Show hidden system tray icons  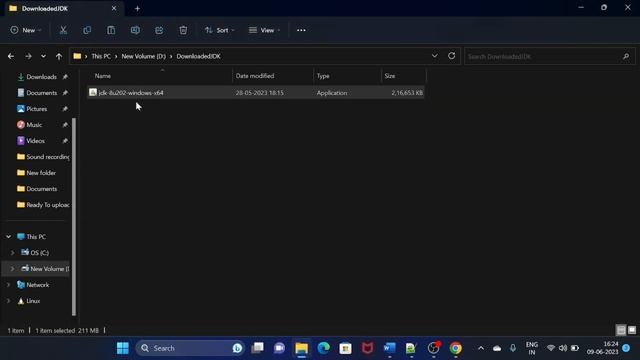[x=481, y=348]
